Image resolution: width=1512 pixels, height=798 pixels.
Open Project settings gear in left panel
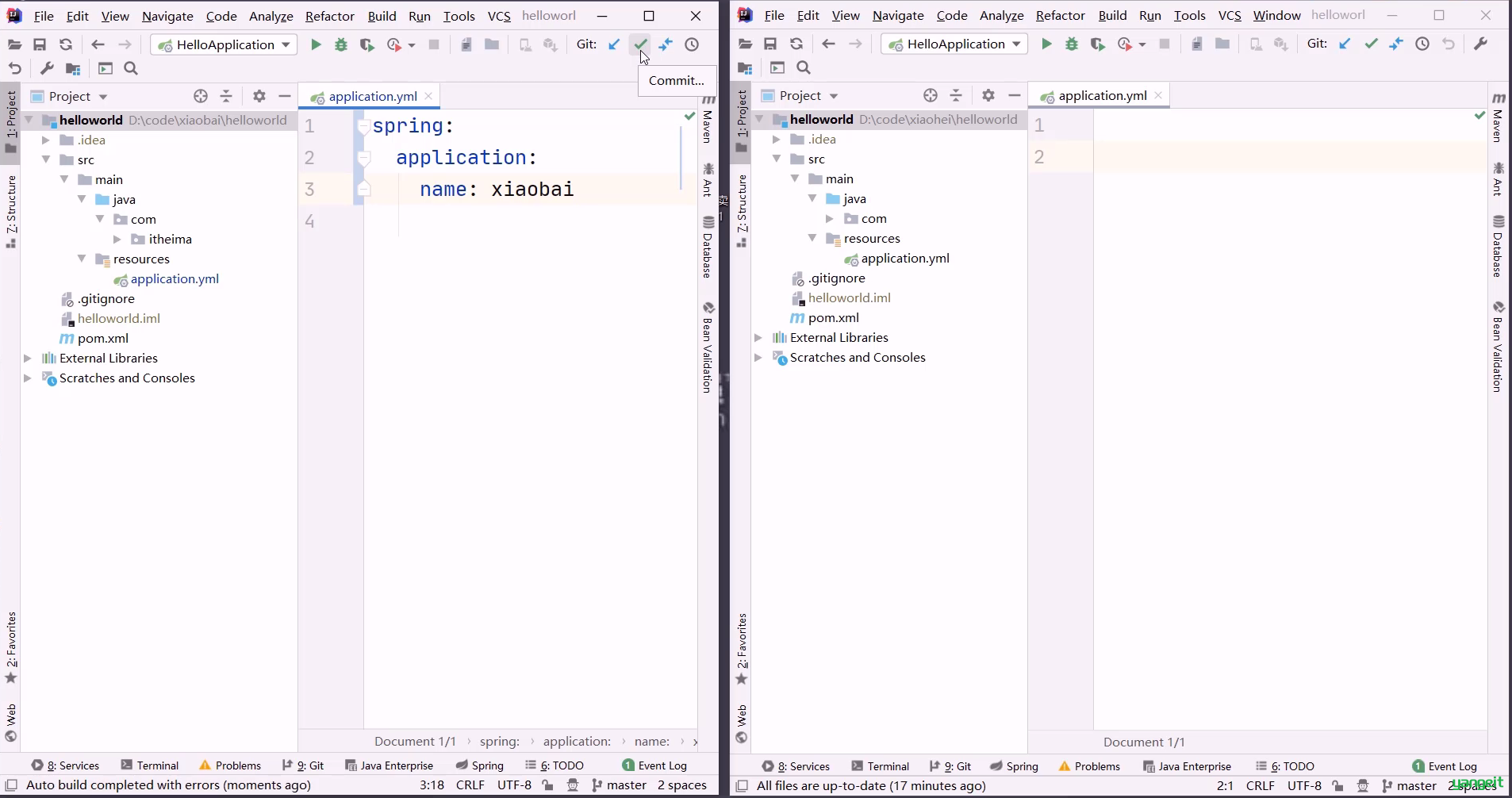tap(259, 96)
